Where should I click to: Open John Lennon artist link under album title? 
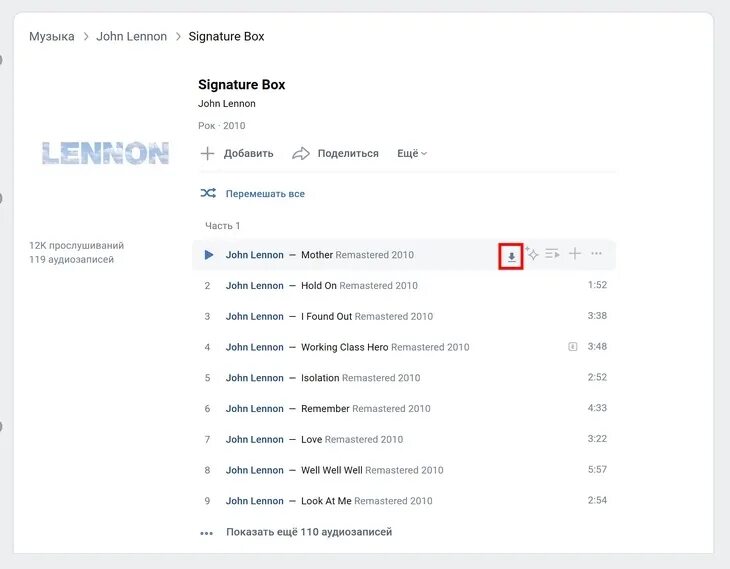pos(227,103)
